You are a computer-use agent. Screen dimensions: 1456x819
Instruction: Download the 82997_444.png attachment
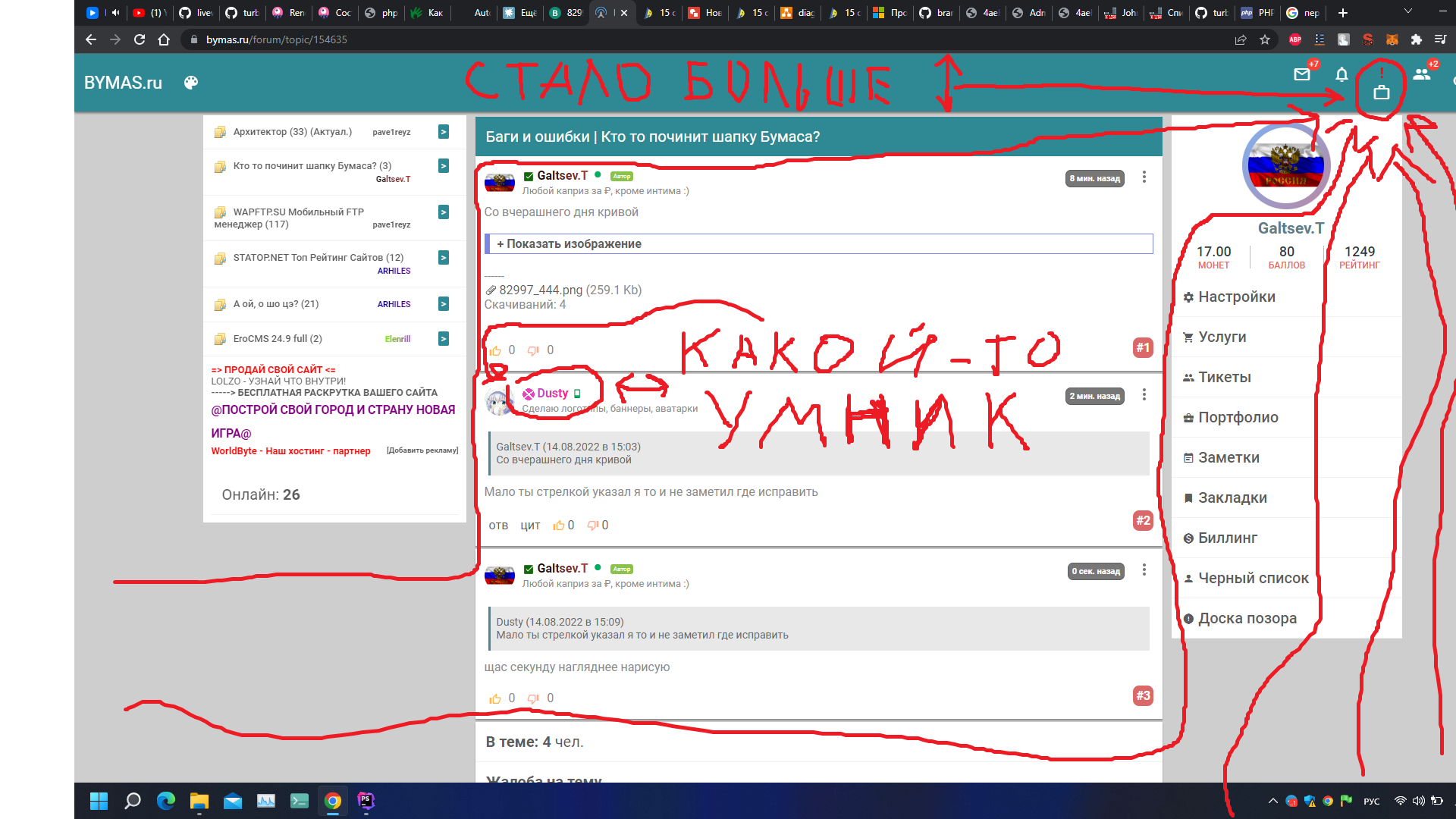[541, 290]
